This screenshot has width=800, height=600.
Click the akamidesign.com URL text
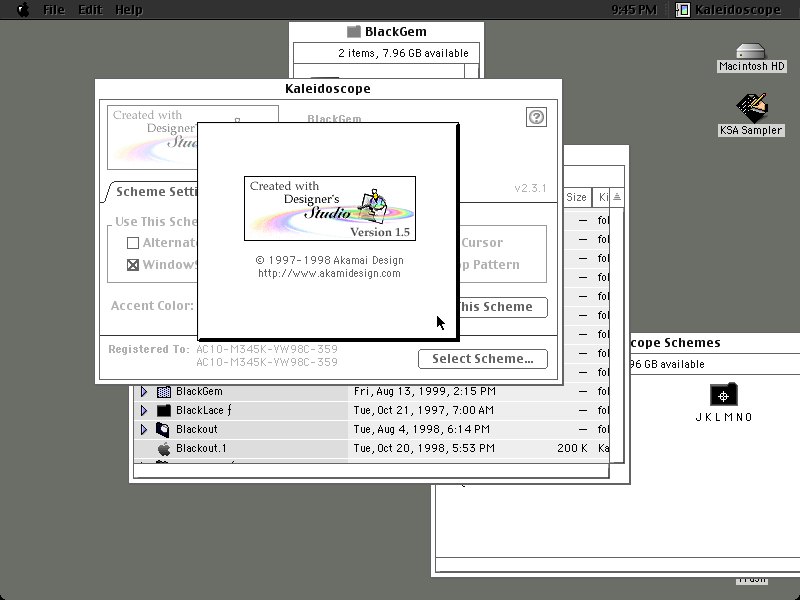329,273
